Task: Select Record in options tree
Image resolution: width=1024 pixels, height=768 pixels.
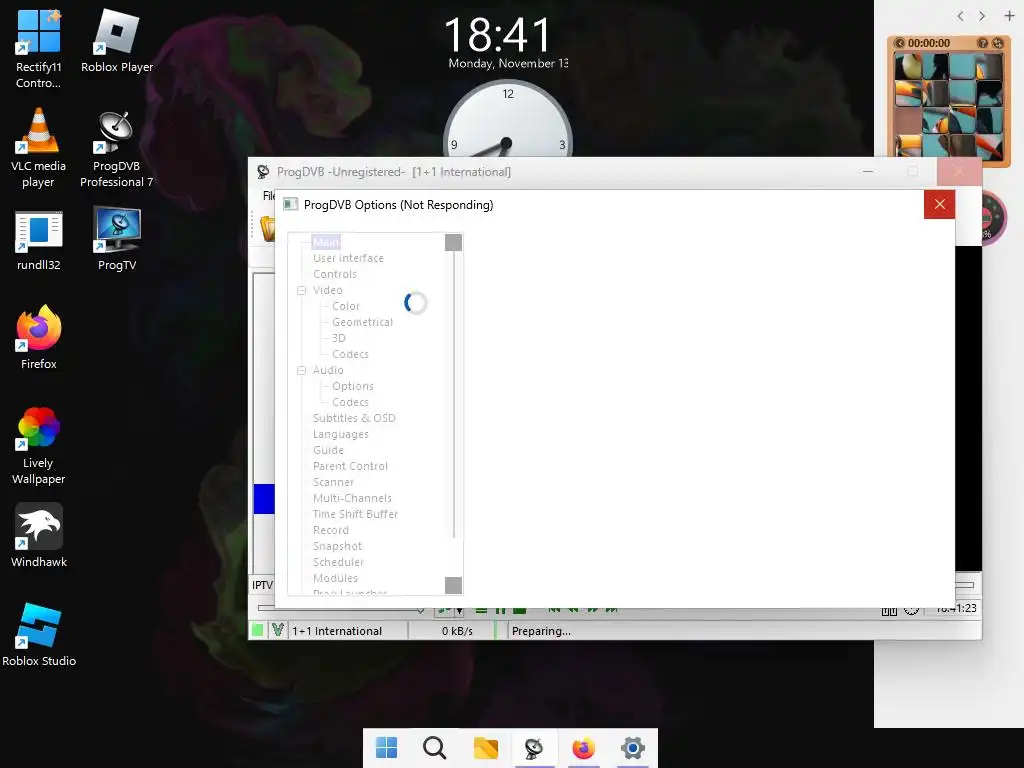Action: (x=330, y=530)
